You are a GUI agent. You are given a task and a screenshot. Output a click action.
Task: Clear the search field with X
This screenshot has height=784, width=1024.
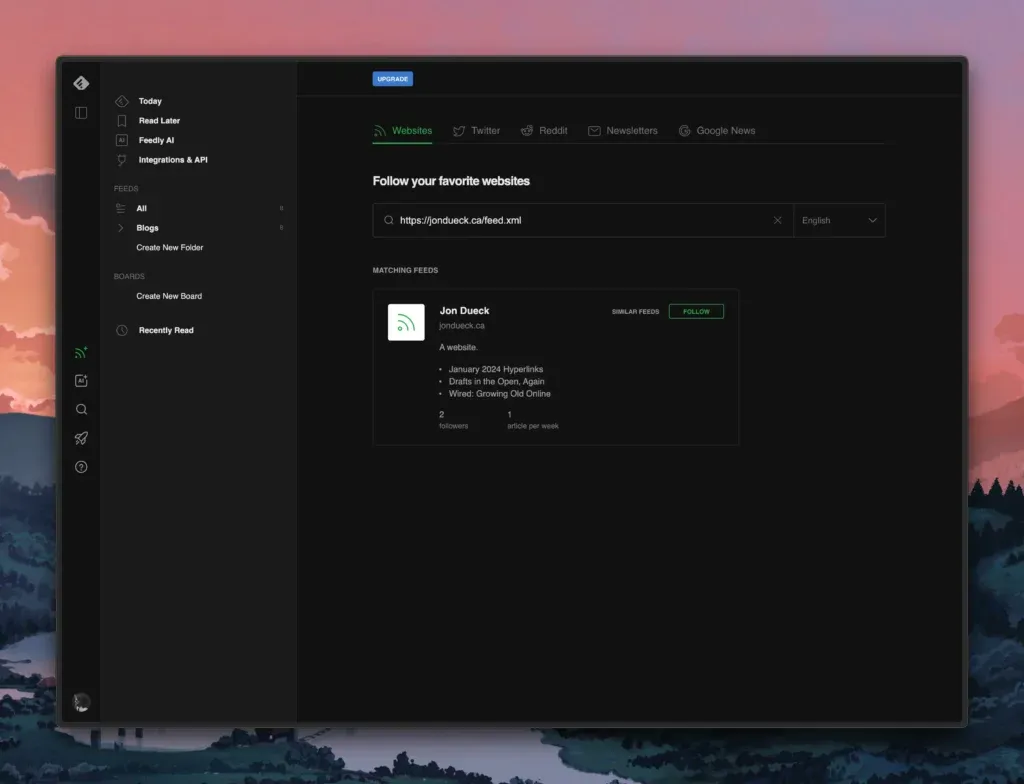pyautogui.click(x=777, y=220)
